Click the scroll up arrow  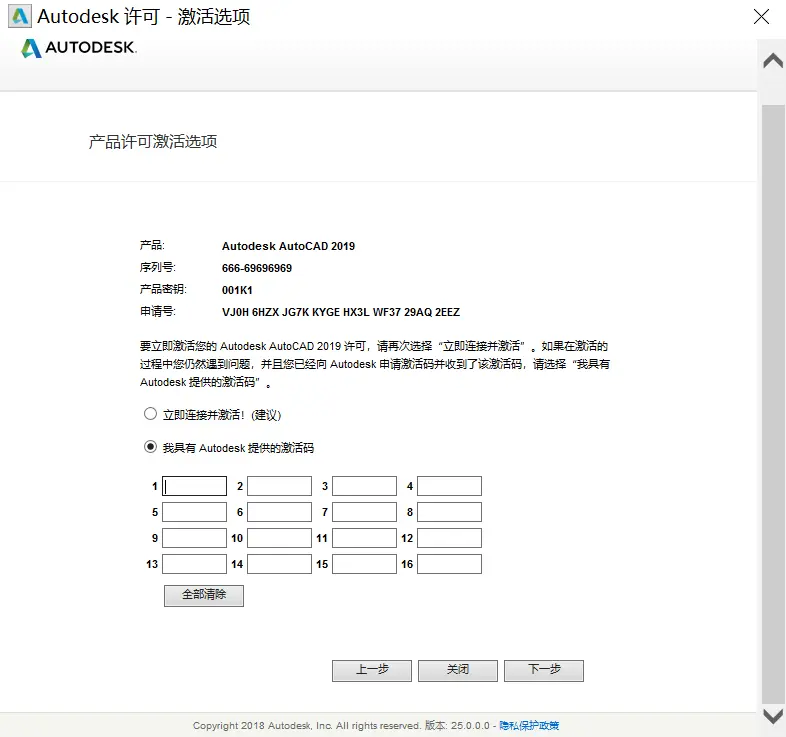click(773, 61)
